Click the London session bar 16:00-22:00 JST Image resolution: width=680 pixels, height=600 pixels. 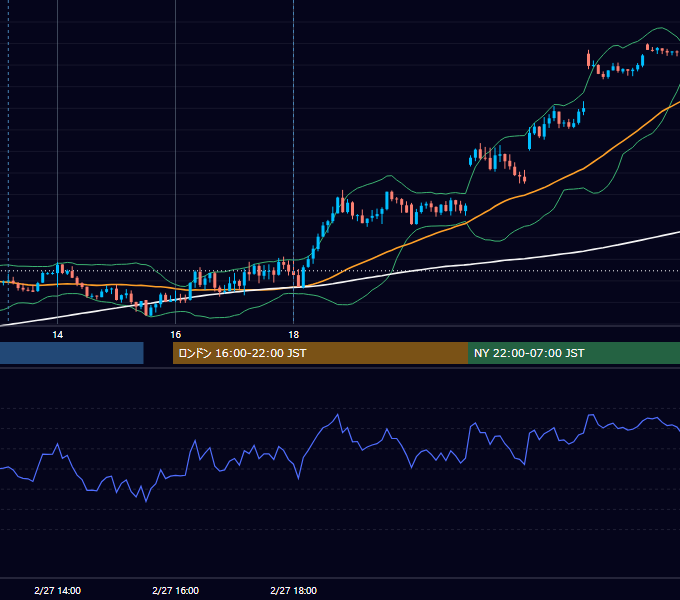pos(320,353)
